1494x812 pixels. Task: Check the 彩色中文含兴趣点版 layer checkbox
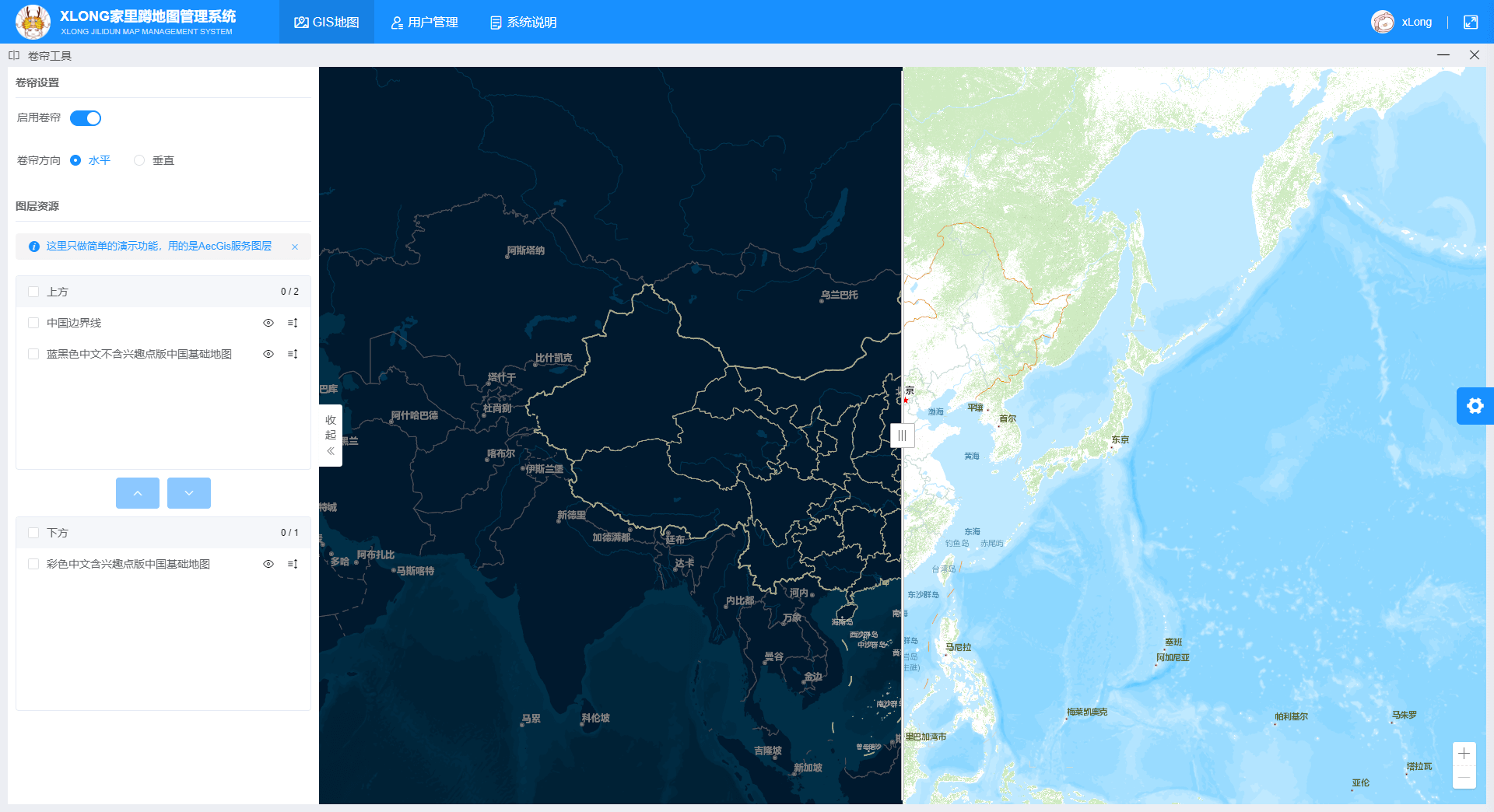(33, 564)
